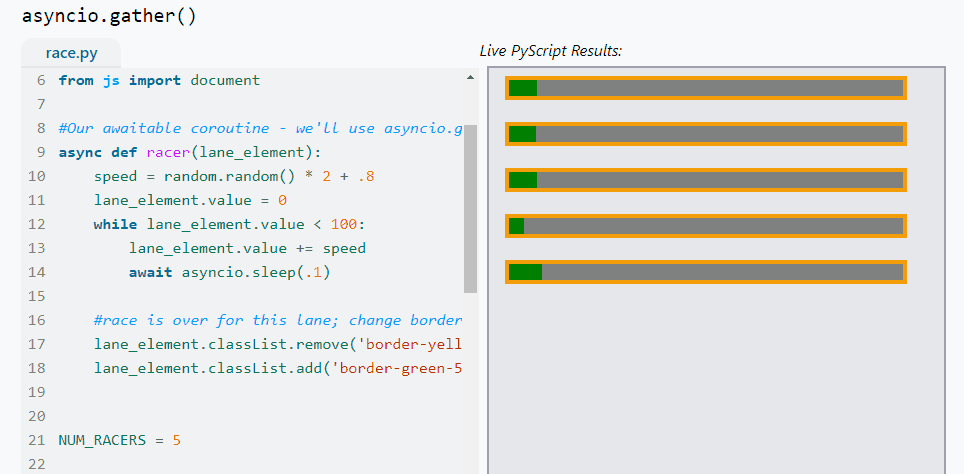Select the bottom racer progress bar
The width and height of the screenshot is (964, 474).
click(706, 272)
